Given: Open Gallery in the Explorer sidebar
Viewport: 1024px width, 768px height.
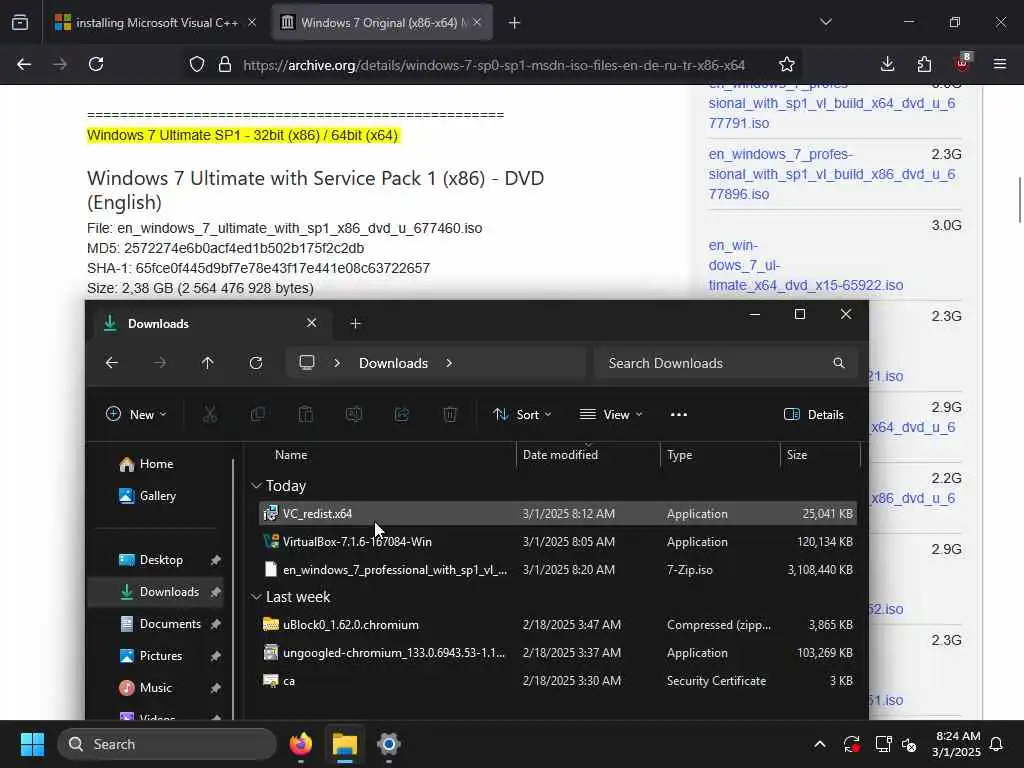Looking at the screenshot, I should (155, 496).
